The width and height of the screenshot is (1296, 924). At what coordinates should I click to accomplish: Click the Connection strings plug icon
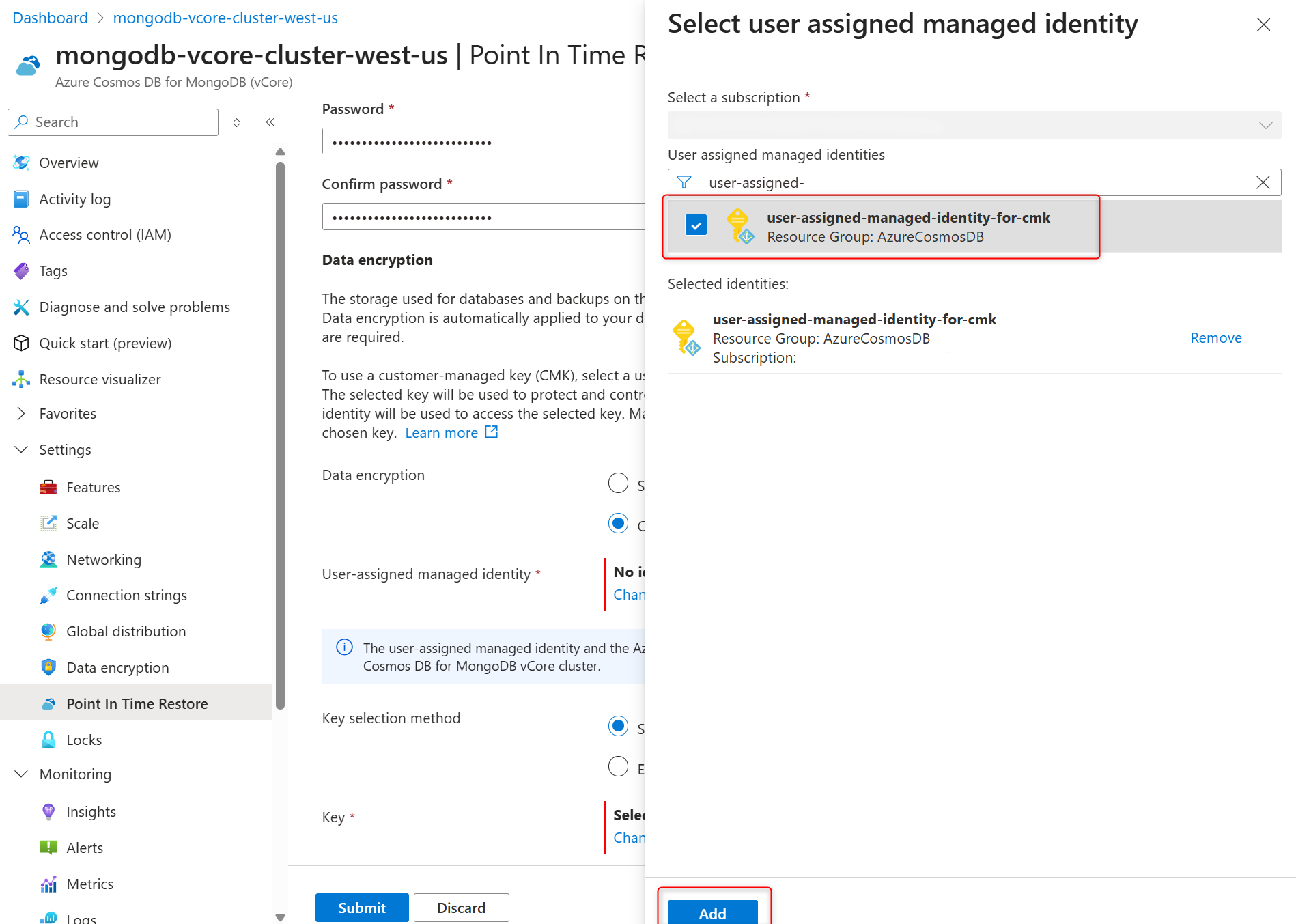coord(48,596)
